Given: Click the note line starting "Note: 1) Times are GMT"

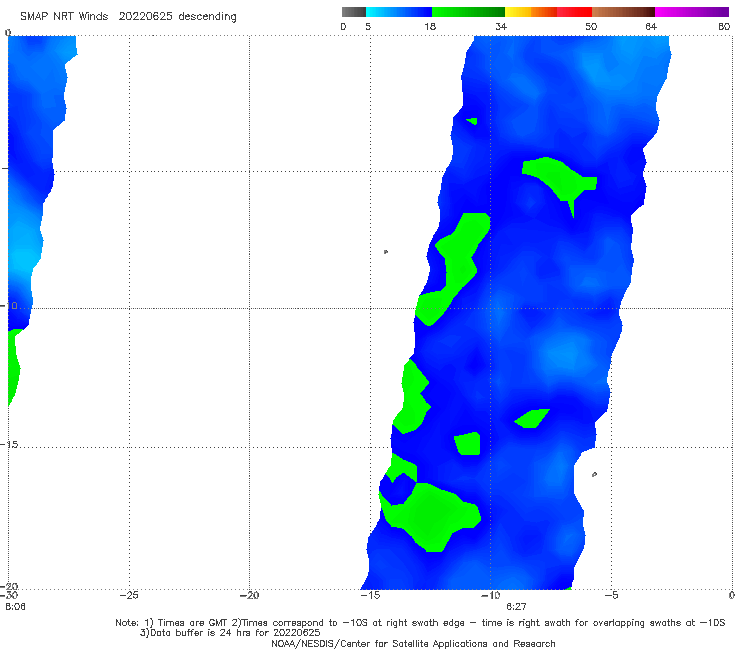Looking at the screenshot, I should 420,623.
